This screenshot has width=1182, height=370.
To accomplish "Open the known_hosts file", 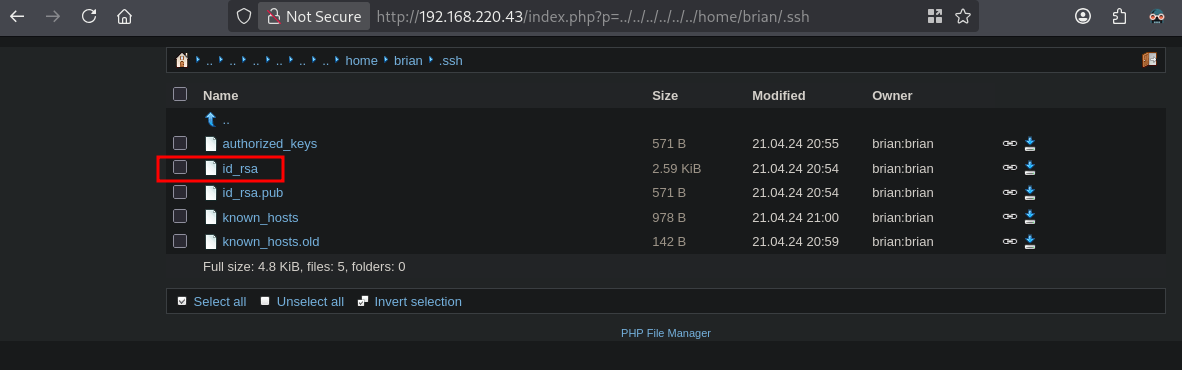I will pyautogui.click(x=260, y=218).
